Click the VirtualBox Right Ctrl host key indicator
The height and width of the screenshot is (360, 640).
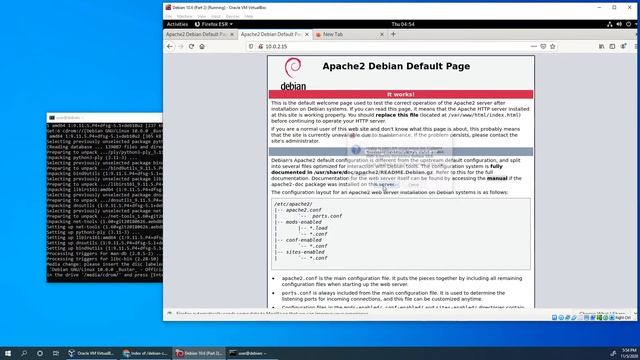pyautogui.click(x=623, y=317)
